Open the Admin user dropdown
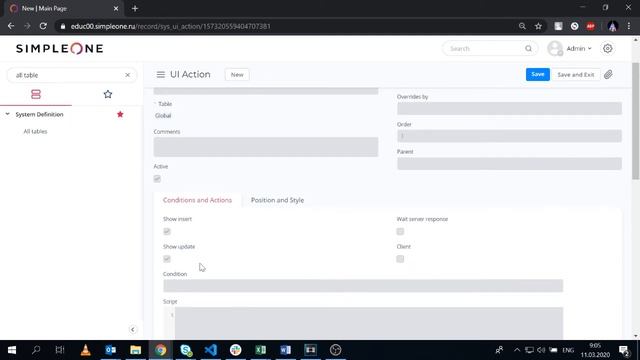Image resolution: width=640 pixels, height=360 pixels. point(579,49)
